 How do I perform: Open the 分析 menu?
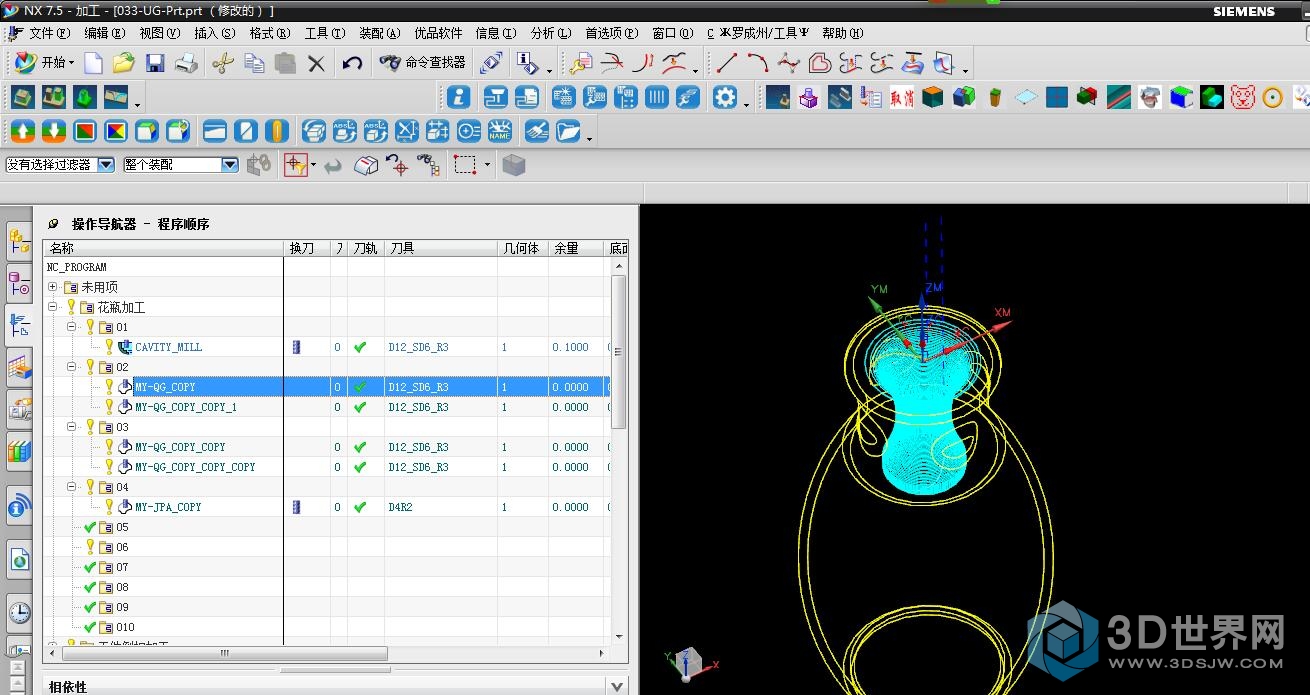(x=550, y=33)
